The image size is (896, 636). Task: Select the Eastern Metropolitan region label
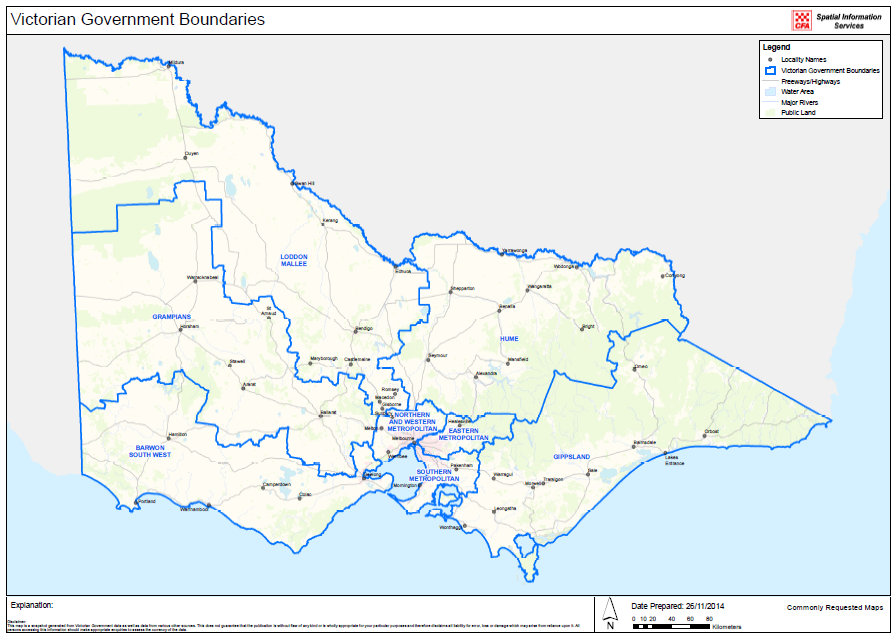tap(468, 434)
